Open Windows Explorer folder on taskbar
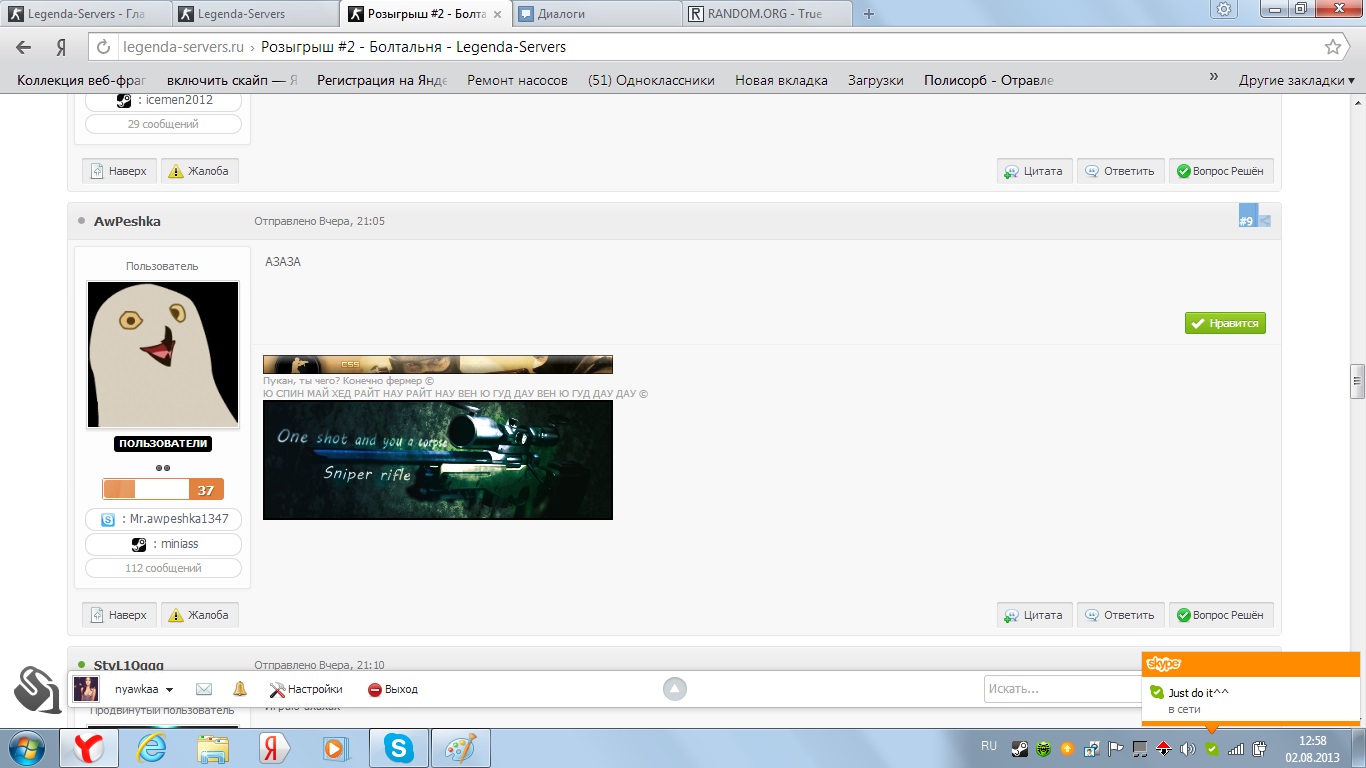This screenshot has width=1366, height=768. (213, 748)
